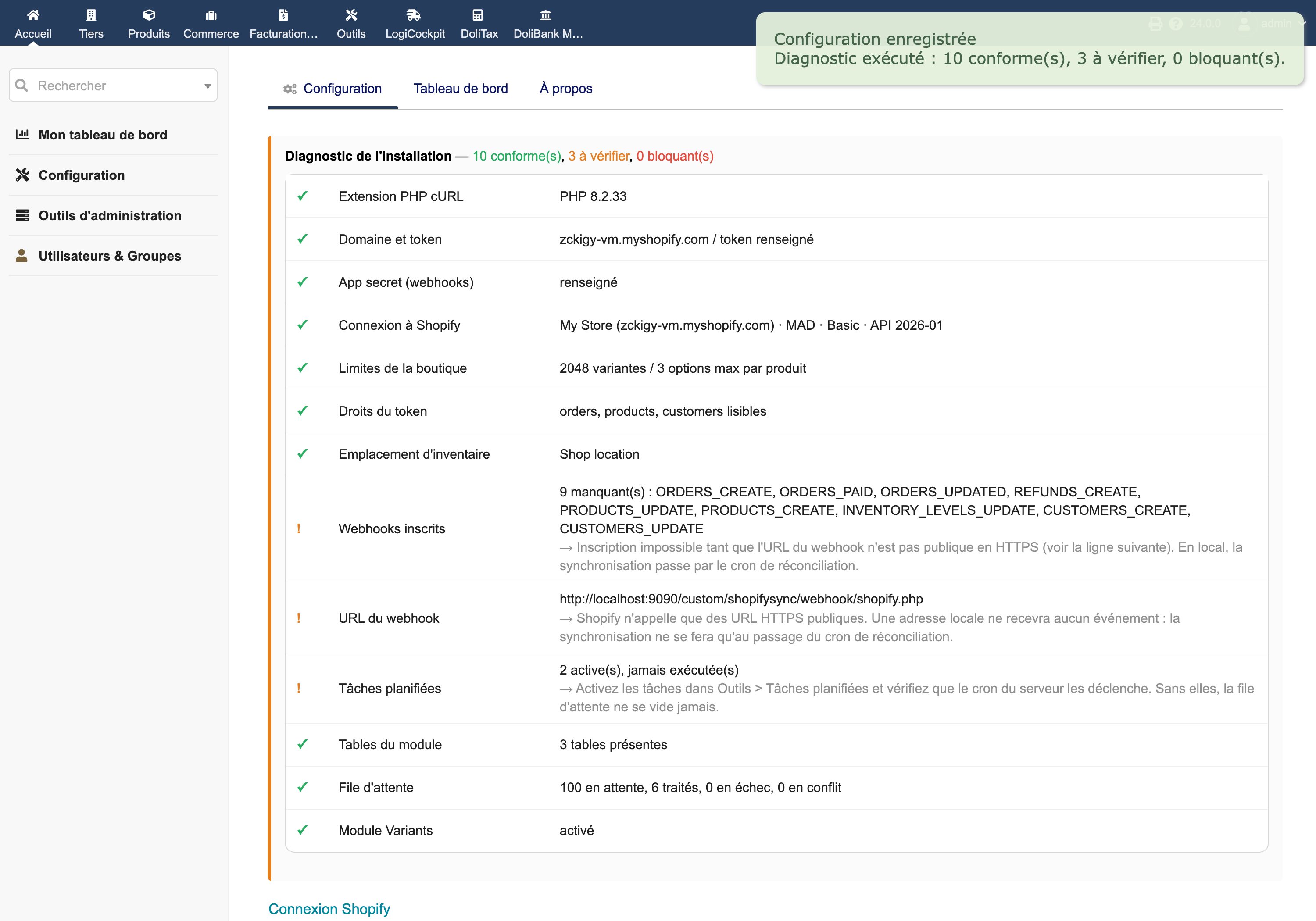Viewport: 1316px width, 921px height.
Task: Open the DoliBank bank building icon
Action: coord(546,15)
